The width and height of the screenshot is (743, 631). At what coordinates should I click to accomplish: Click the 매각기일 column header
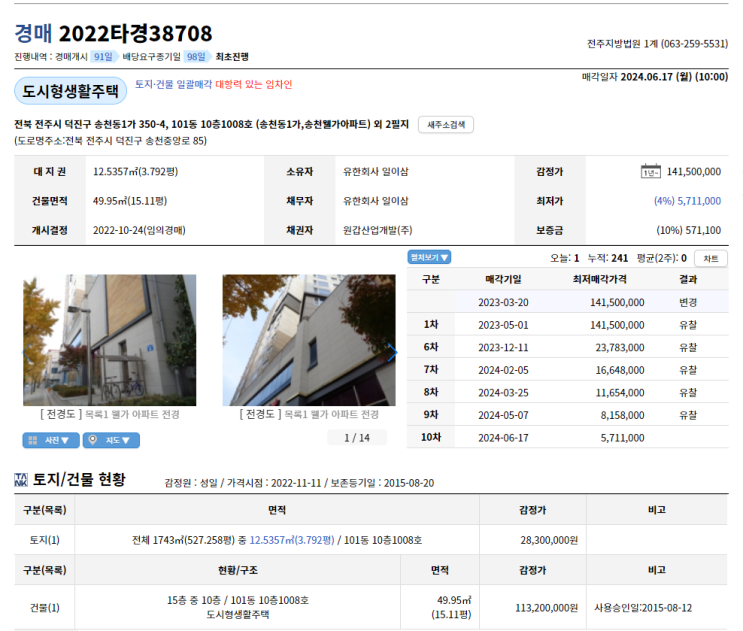503,279
